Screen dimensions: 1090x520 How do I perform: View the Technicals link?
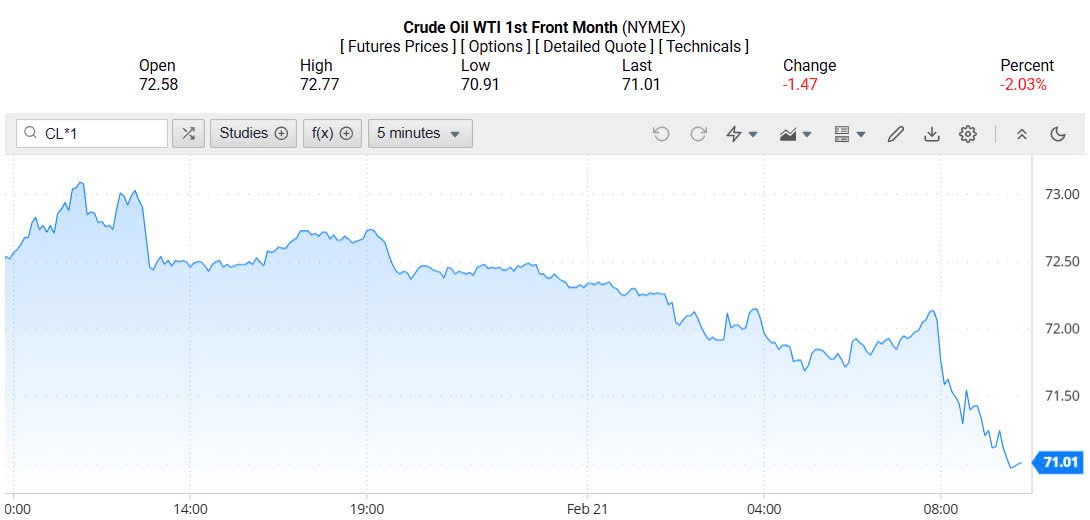click(704, 47)
